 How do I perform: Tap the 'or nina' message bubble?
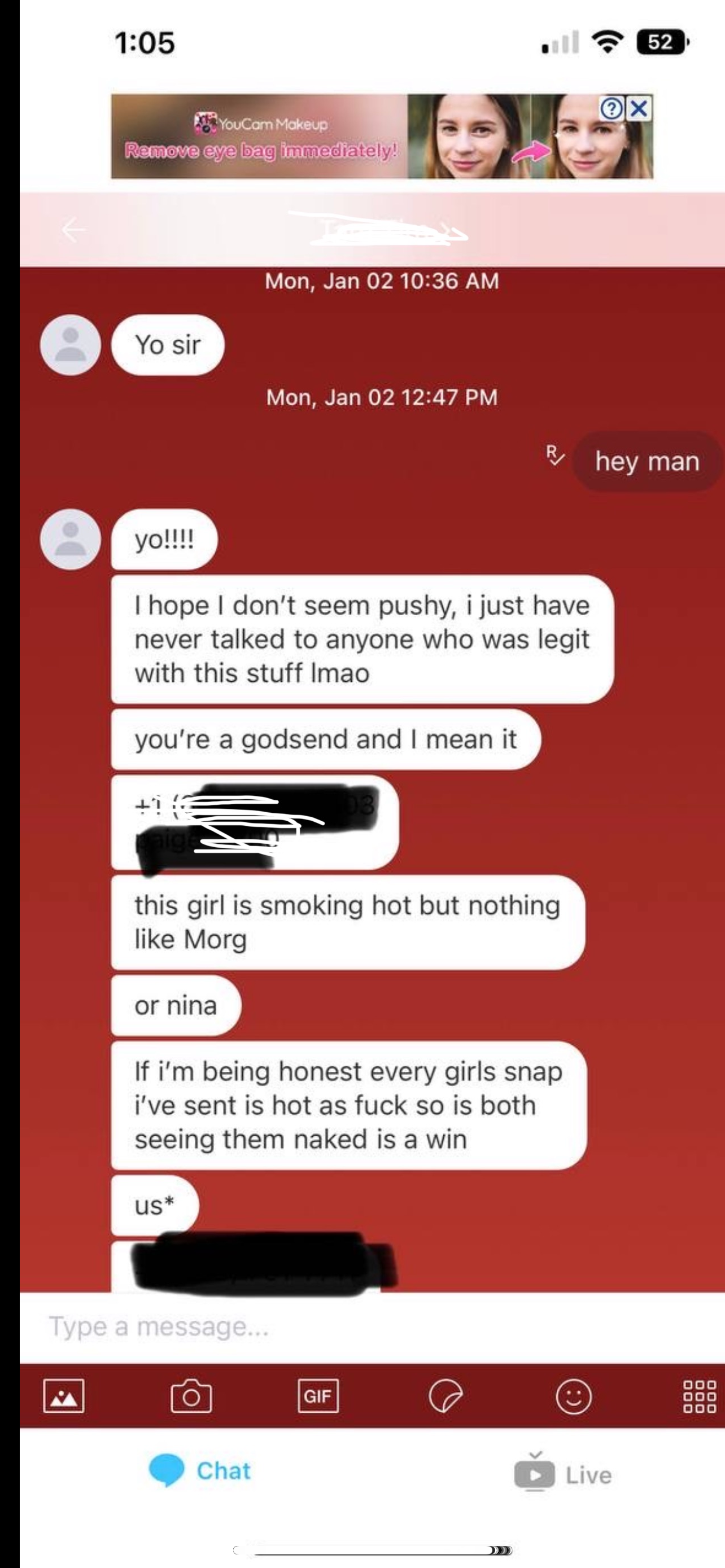pyautogui.click(x=176, y=1006)
